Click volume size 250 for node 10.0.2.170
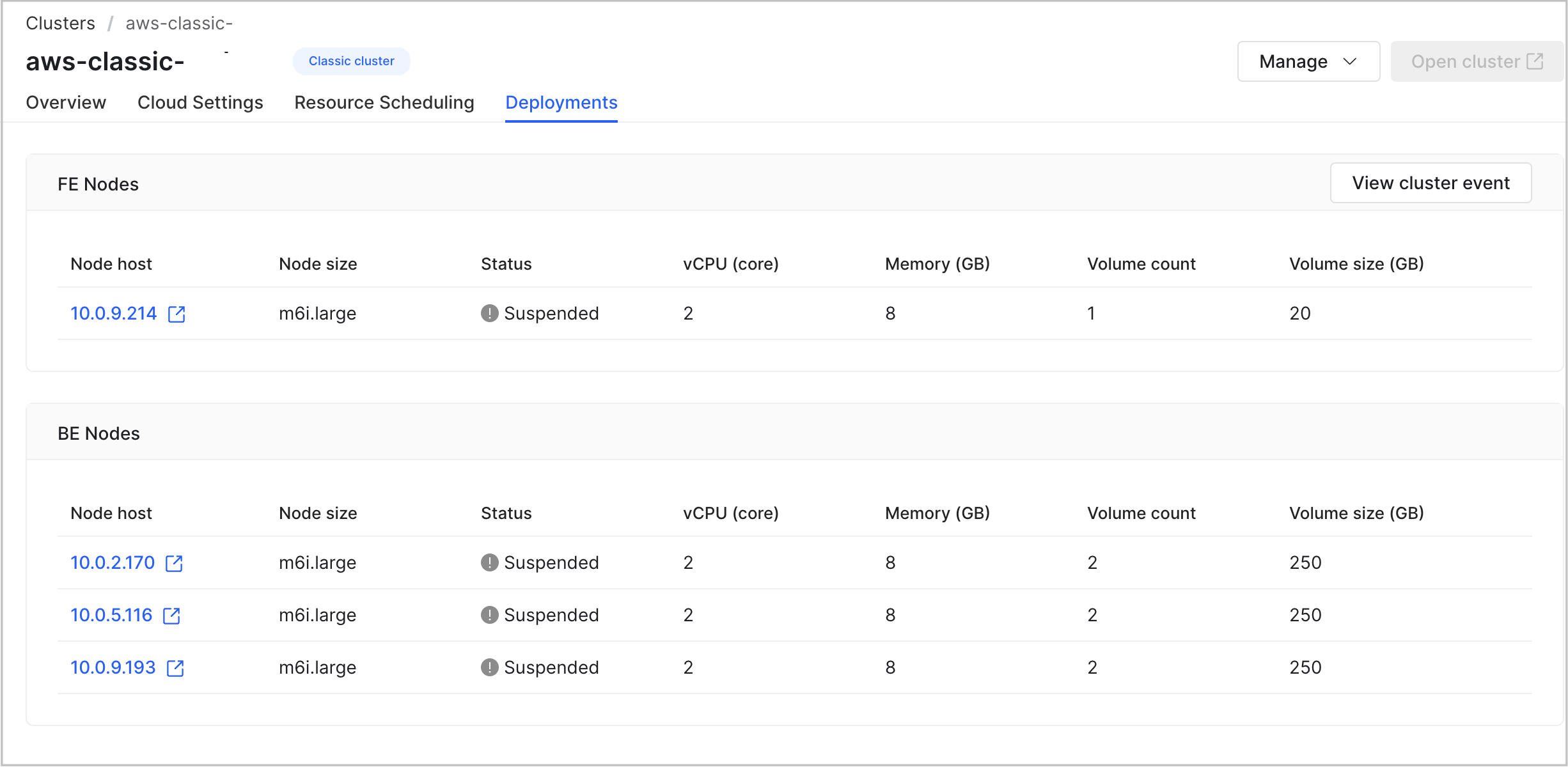 click(1305, 562)
